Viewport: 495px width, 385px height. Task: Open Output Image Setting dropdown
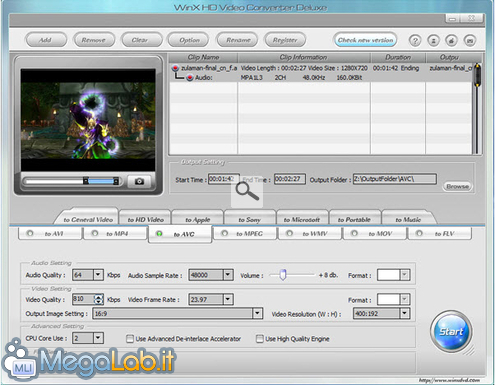point(257,313)
